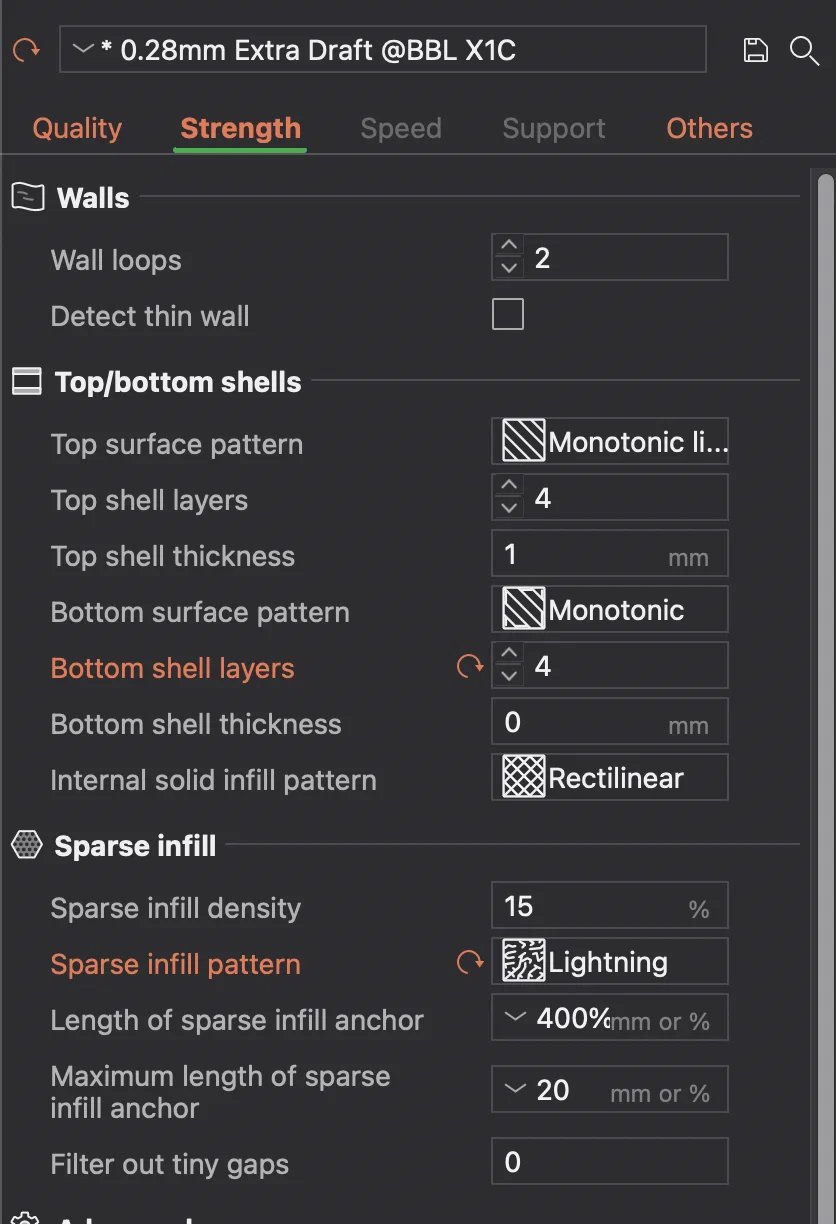836x1224 pixels.
Task: Decrease Top shell layers with down arrow
Action: tap(509, 508)
